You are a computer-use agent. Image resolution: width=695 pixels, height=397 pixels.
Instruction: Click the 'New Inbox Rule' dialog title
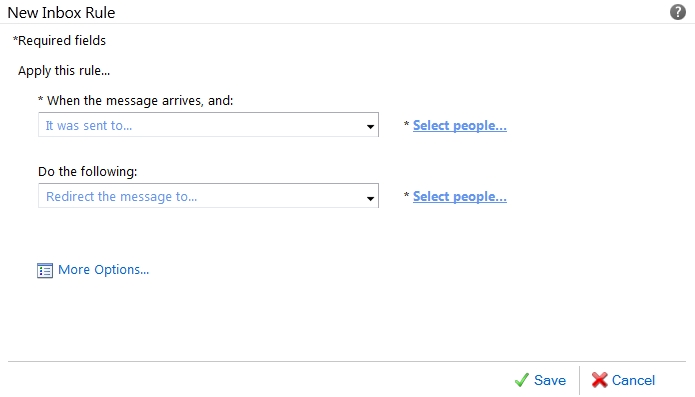pyautogui.click(x=61, y=13)
